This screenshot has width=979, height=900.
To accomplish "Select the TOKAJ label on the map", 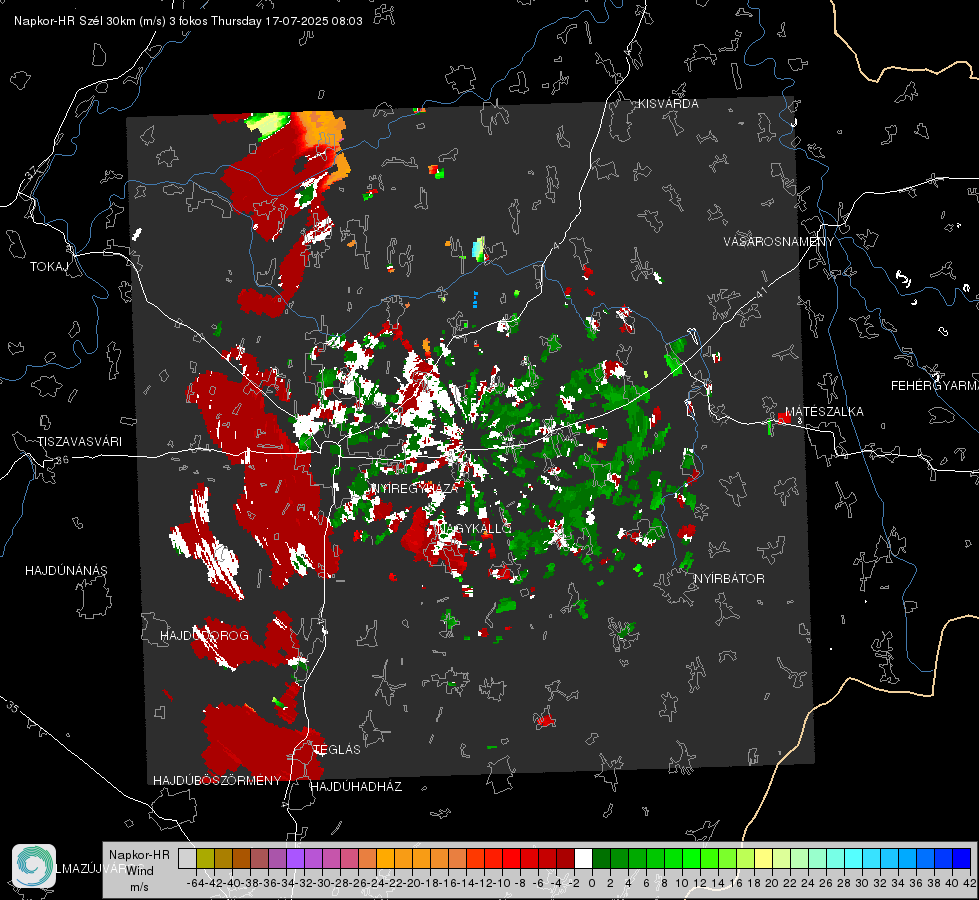I will pos(49,267).
